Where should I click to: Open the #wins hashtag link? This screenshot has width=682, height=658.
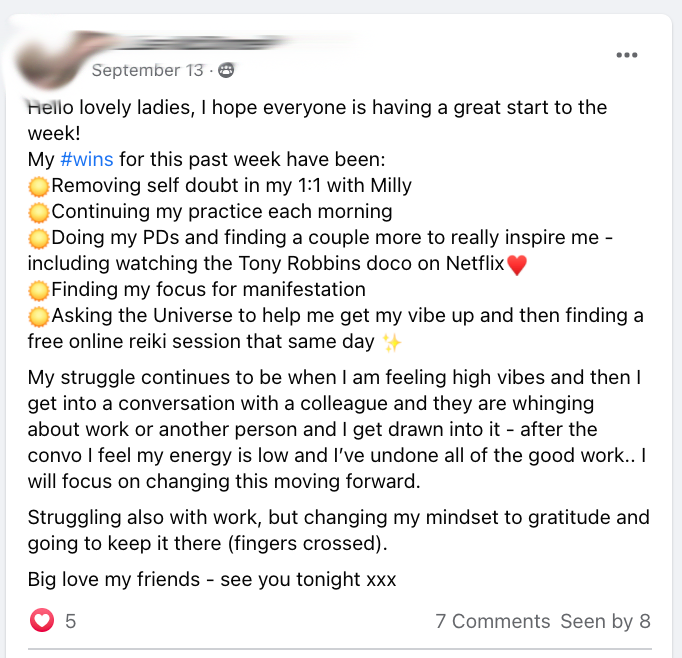87,159
